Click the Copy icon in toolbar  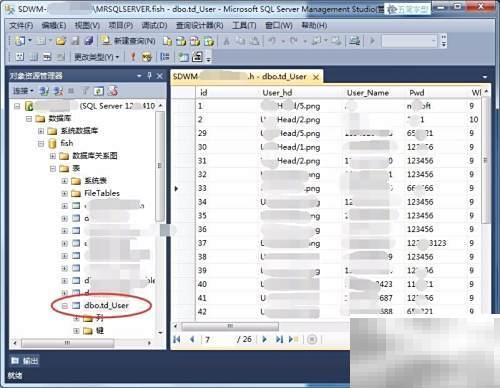(240, 41)
